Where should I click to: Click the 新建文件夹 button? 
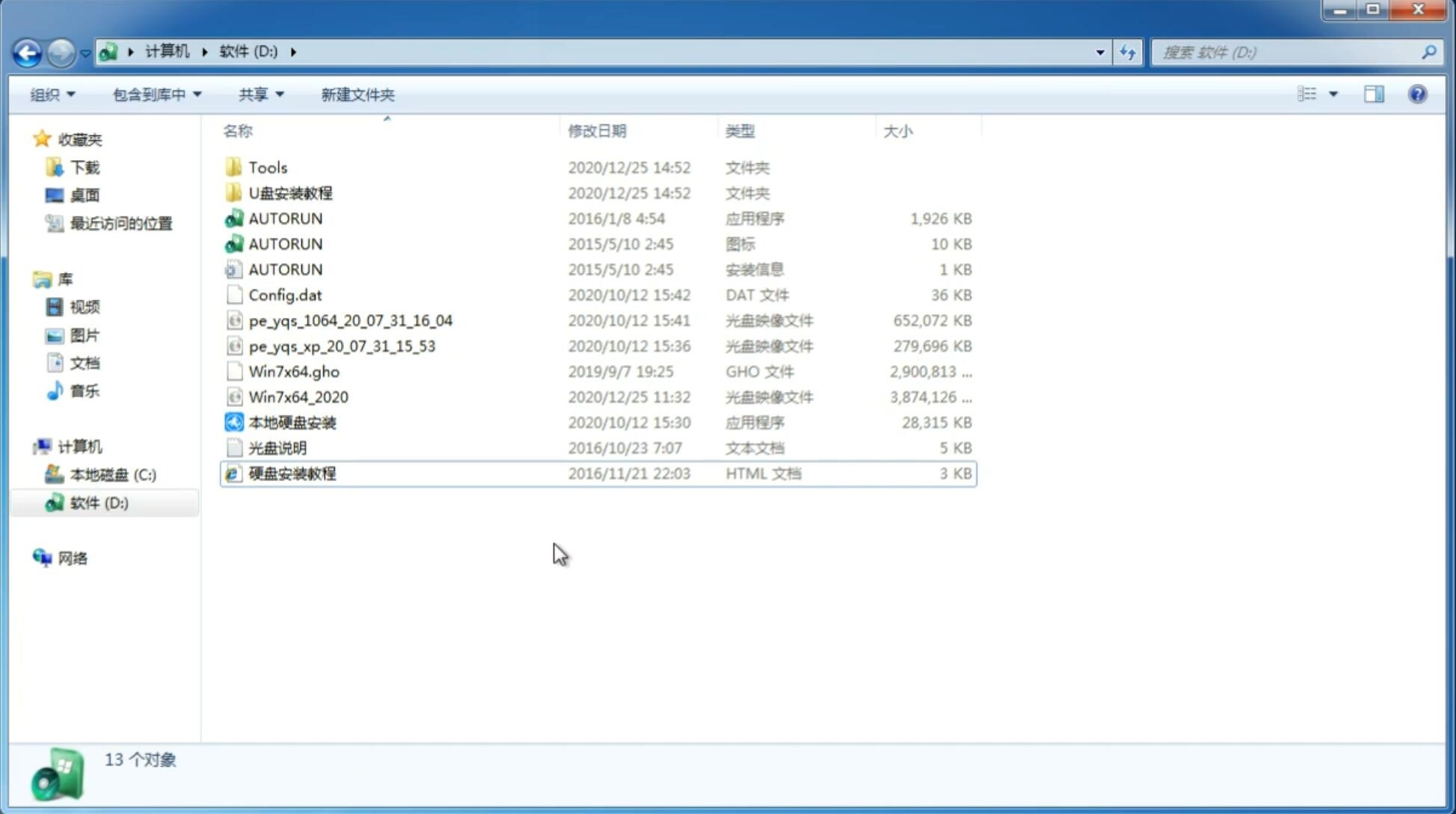tap(358, 94)
